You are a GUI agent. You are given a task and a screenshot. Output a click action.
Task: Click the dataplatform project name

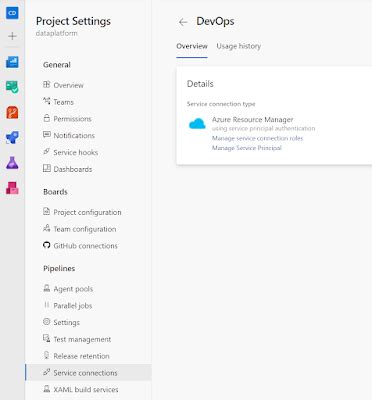(57, 33)
